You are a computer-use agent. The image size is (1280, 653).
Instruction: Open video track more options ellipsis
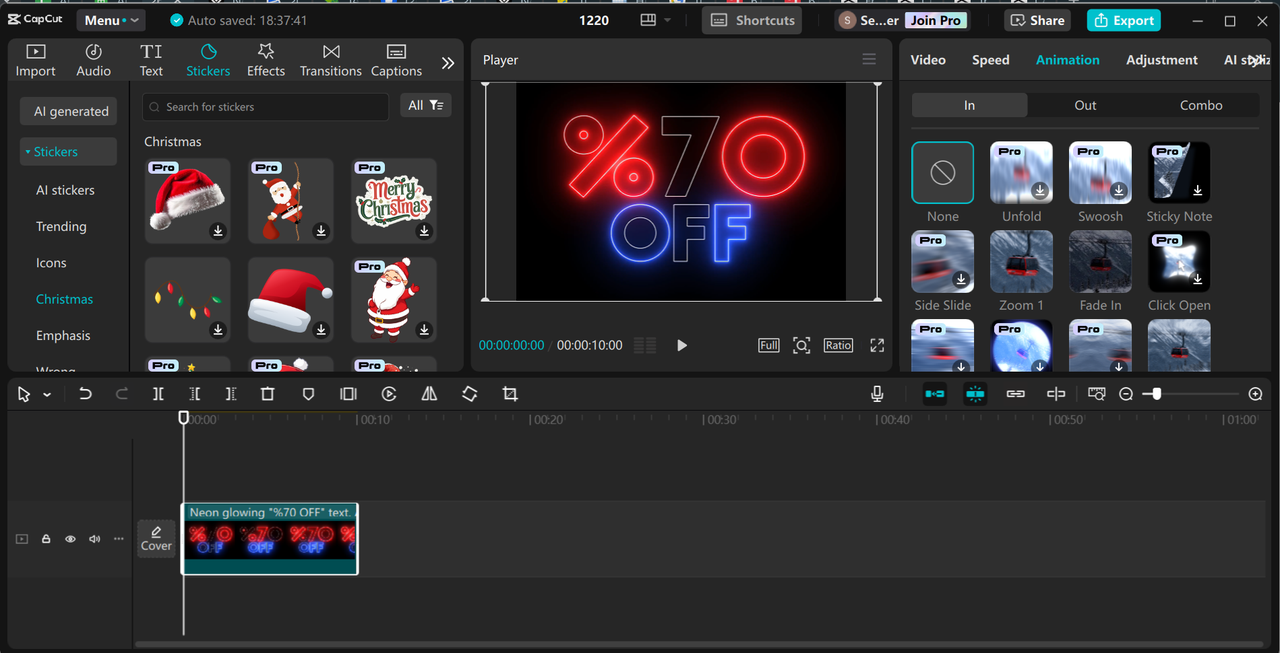119,539
